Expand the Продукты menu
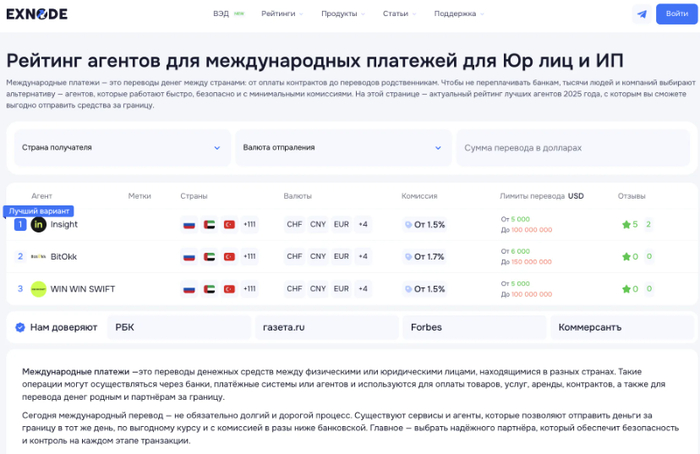This screenshot has width=700, height=454. point(343,14)
